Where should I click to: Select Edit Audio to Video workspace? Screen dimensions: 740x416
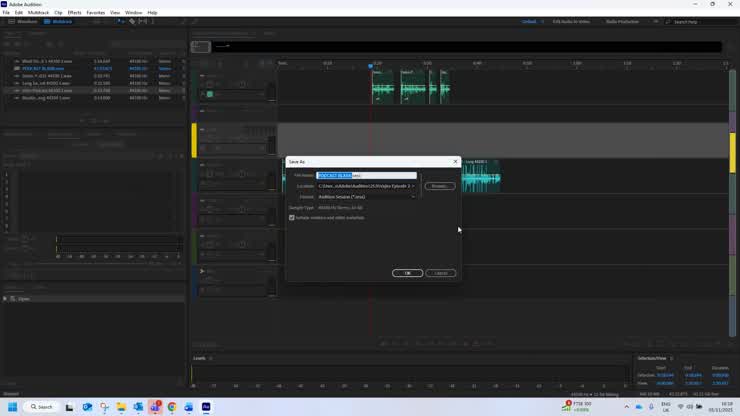tap(571, 22)
